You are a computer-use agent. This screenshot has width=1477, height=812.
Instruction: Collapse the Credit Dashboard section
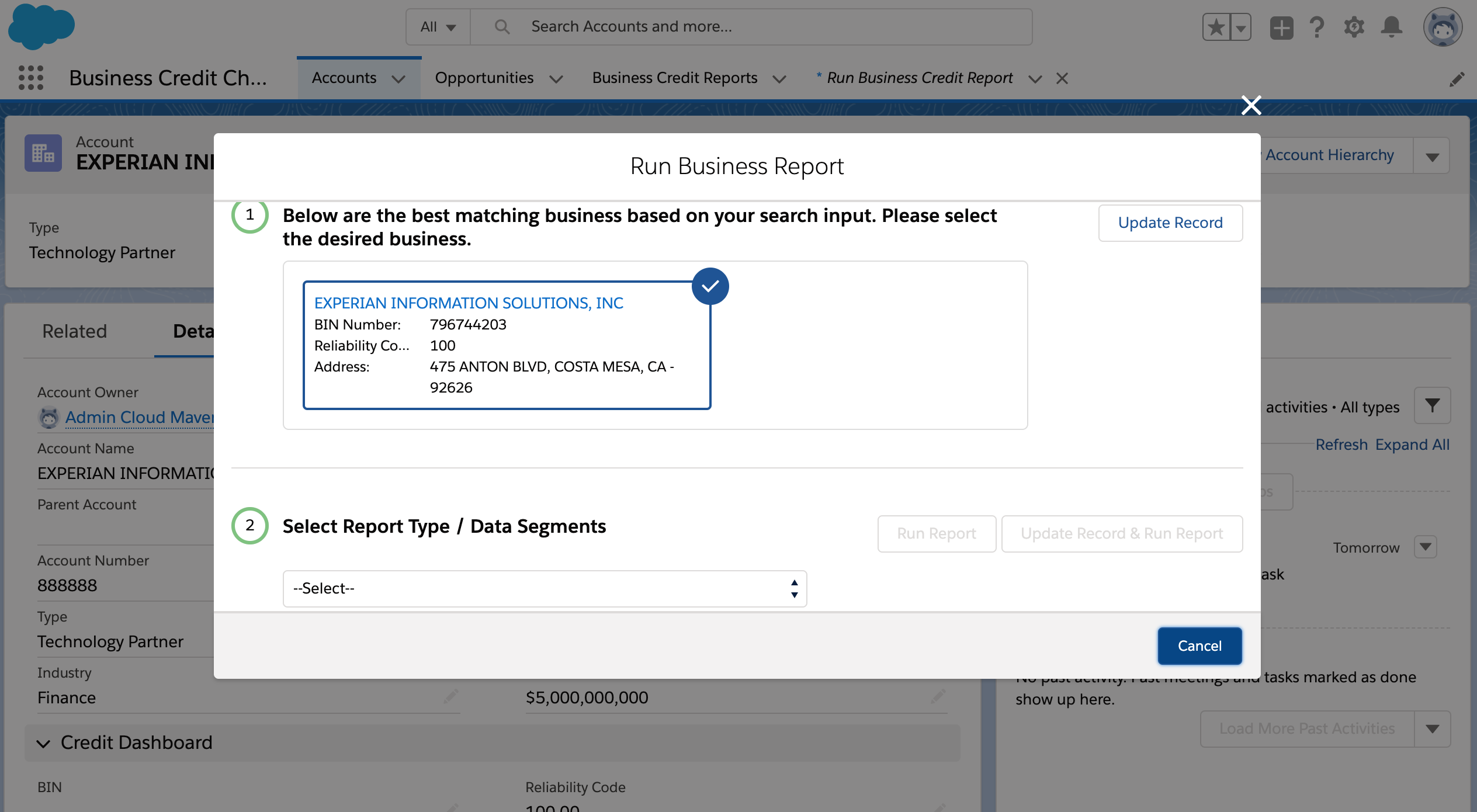[x=43, y=743]
